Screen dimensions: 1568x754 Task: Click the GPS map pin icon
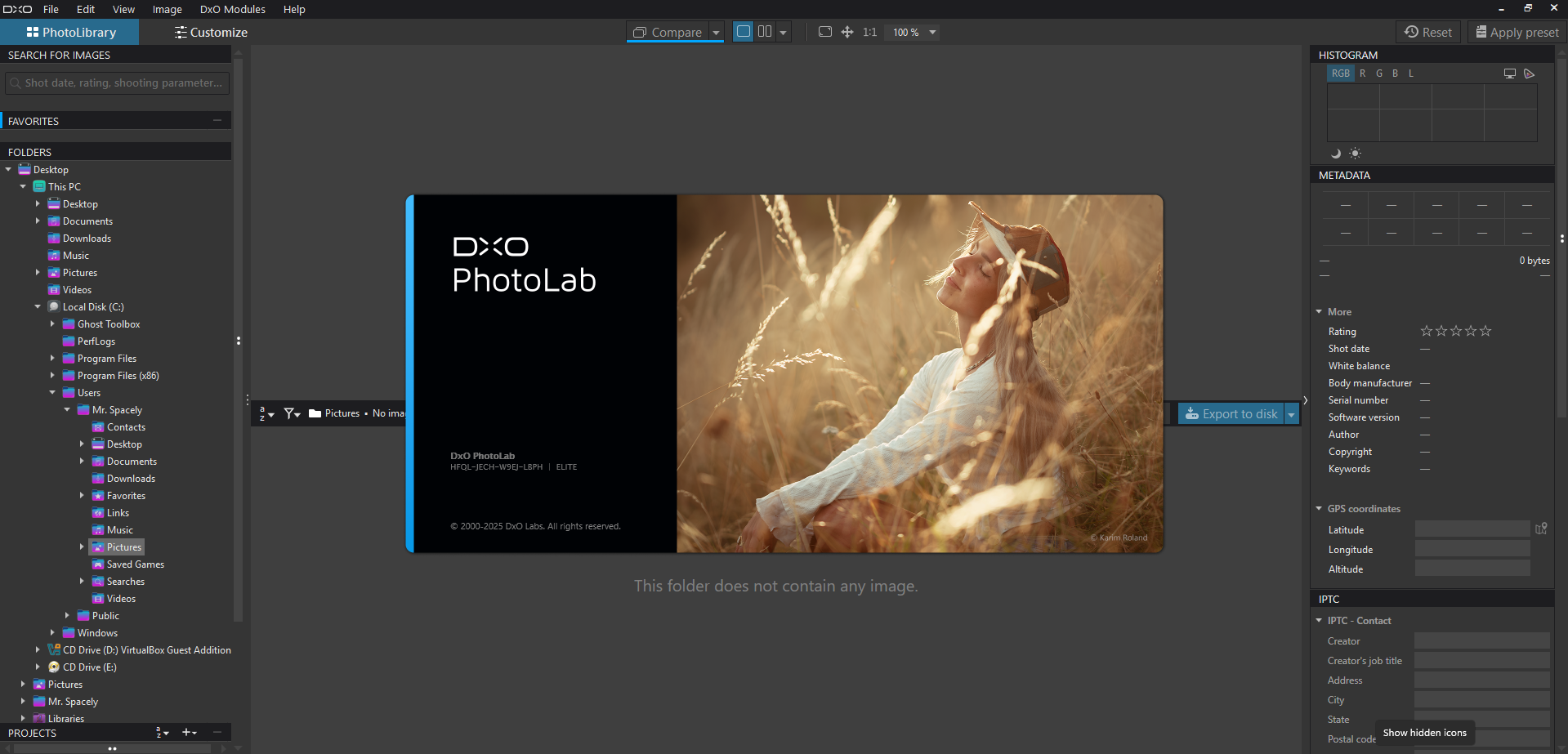1541,529
